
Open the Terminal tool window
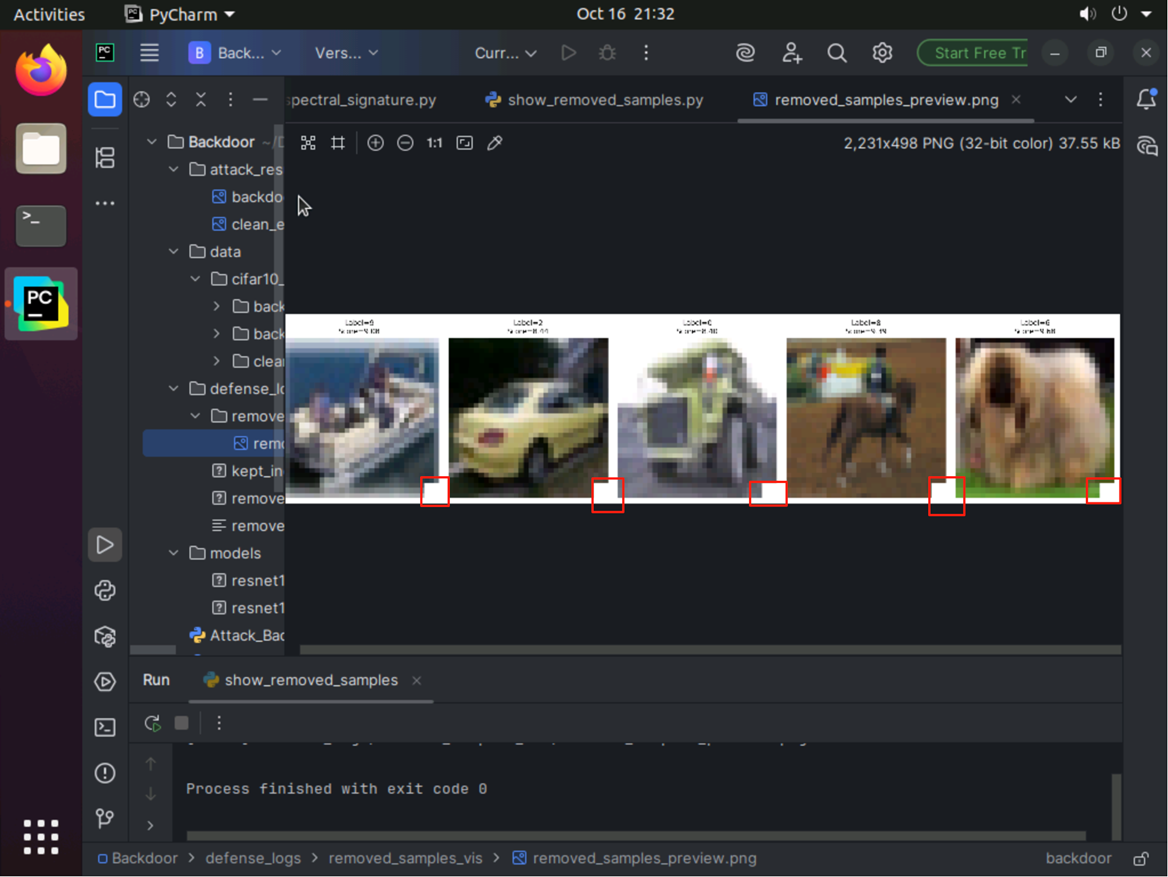click(105, 727)
